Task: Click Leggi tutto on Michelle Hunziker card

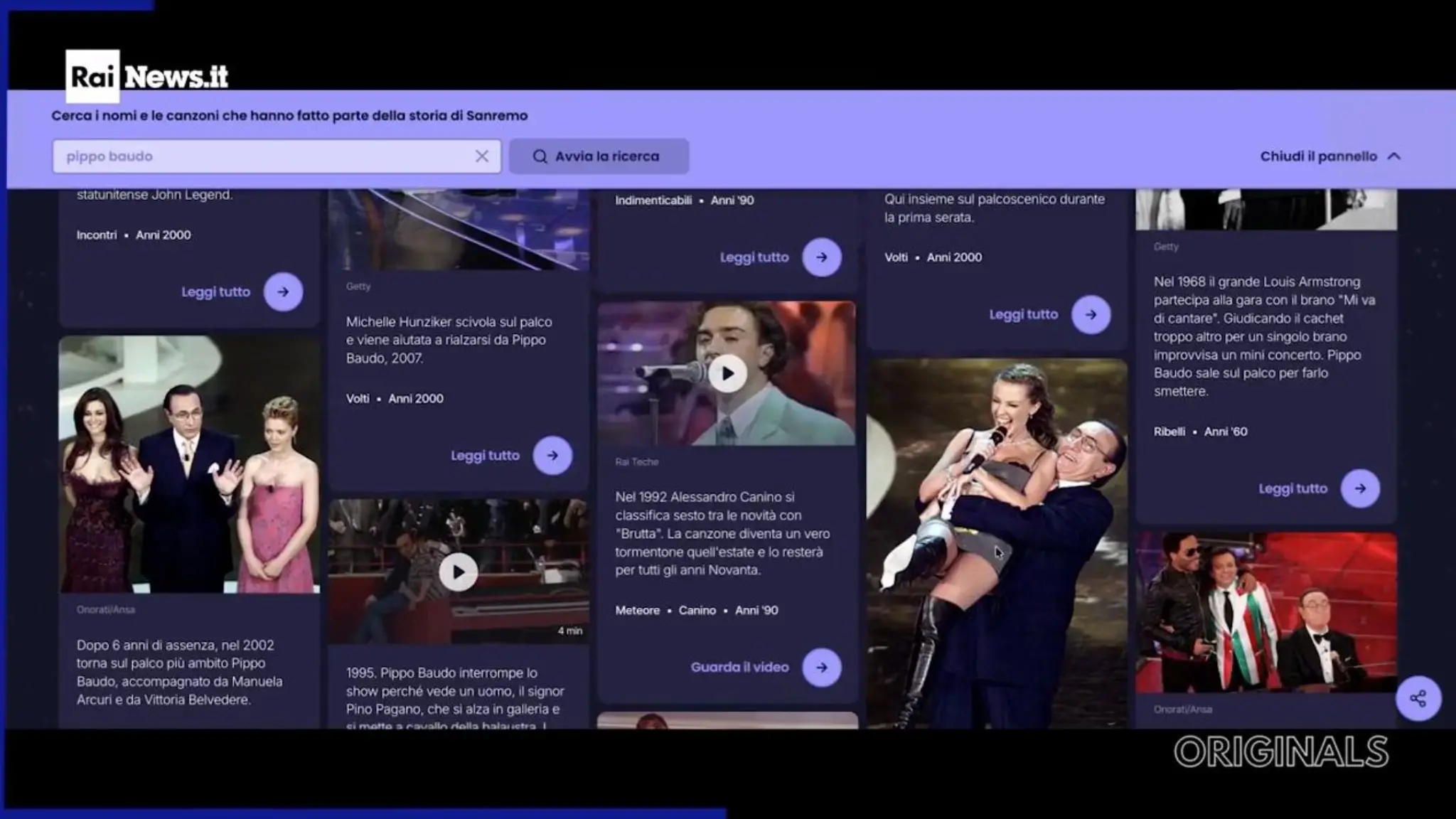Action: 485,456
